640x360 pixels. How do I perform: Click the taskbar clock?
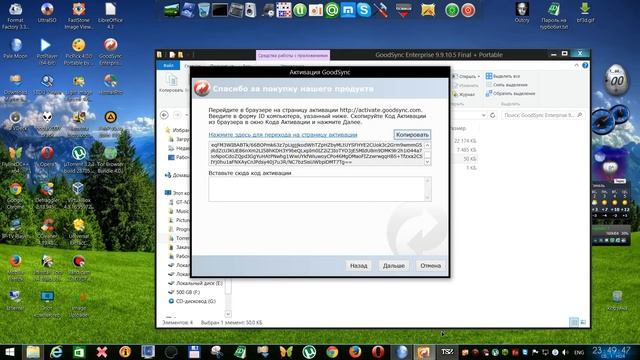(611, 352)
